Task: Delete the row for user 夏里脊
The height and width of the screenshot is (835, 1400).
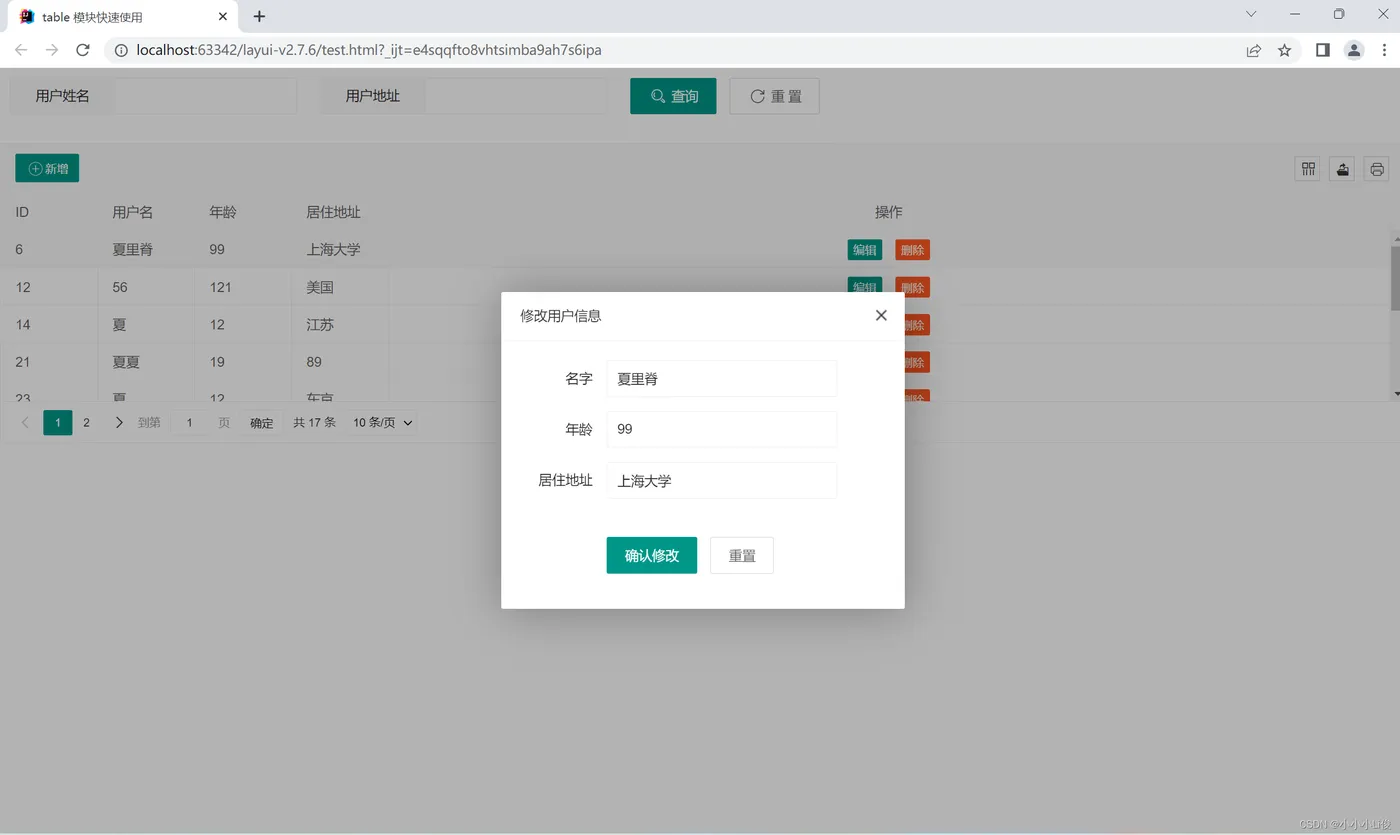Action: click(912, 250)
